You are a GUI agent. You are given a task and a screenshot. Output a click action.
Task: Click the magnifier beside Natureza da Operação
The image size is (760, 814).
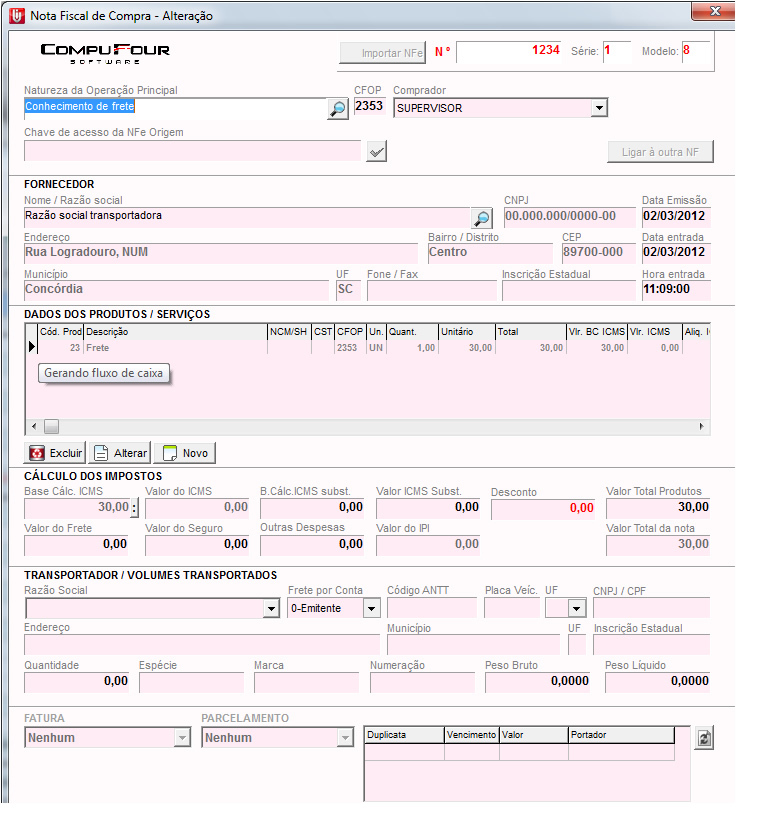338,109
